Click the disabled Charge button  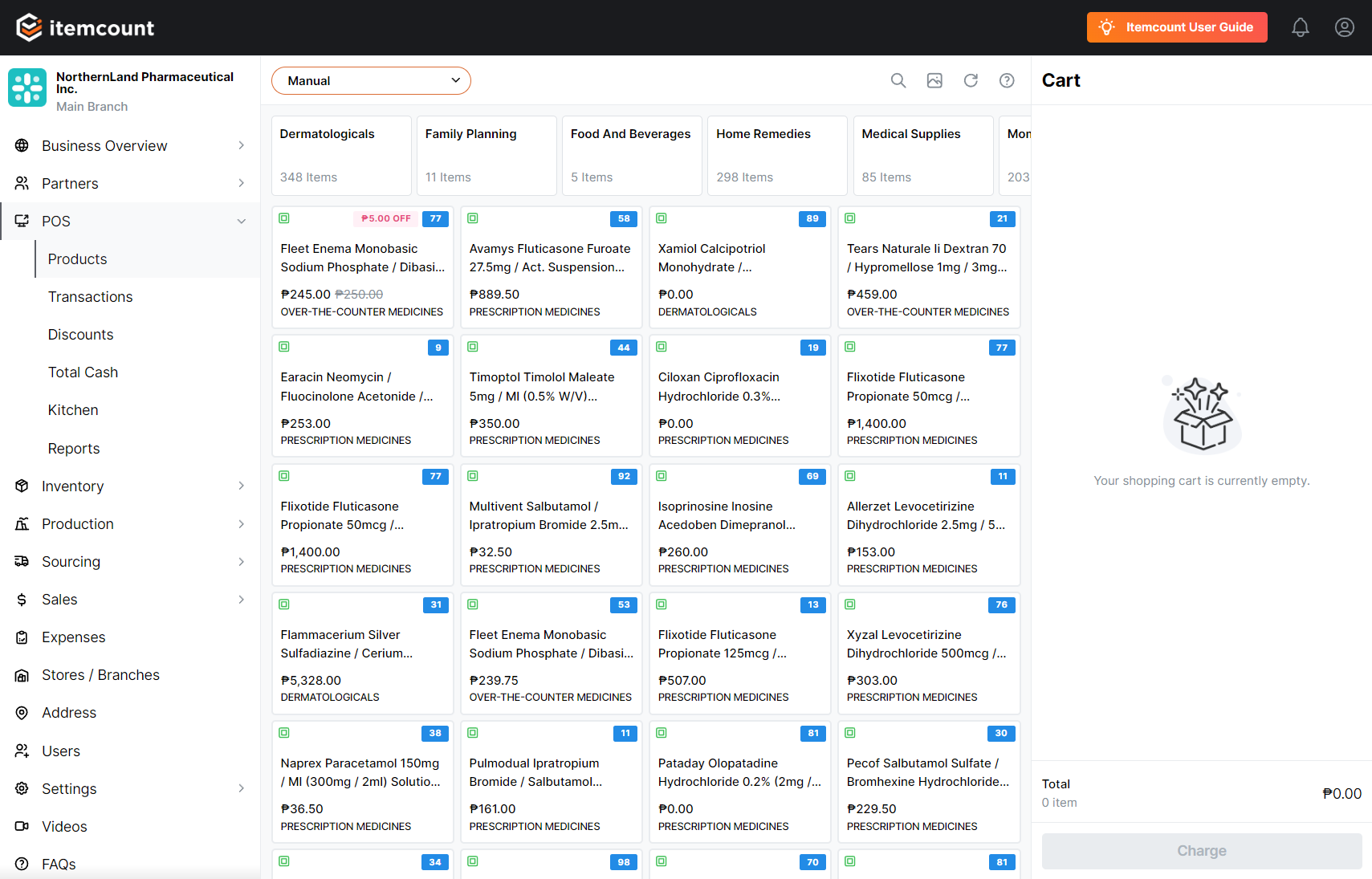coord(1202,851)
